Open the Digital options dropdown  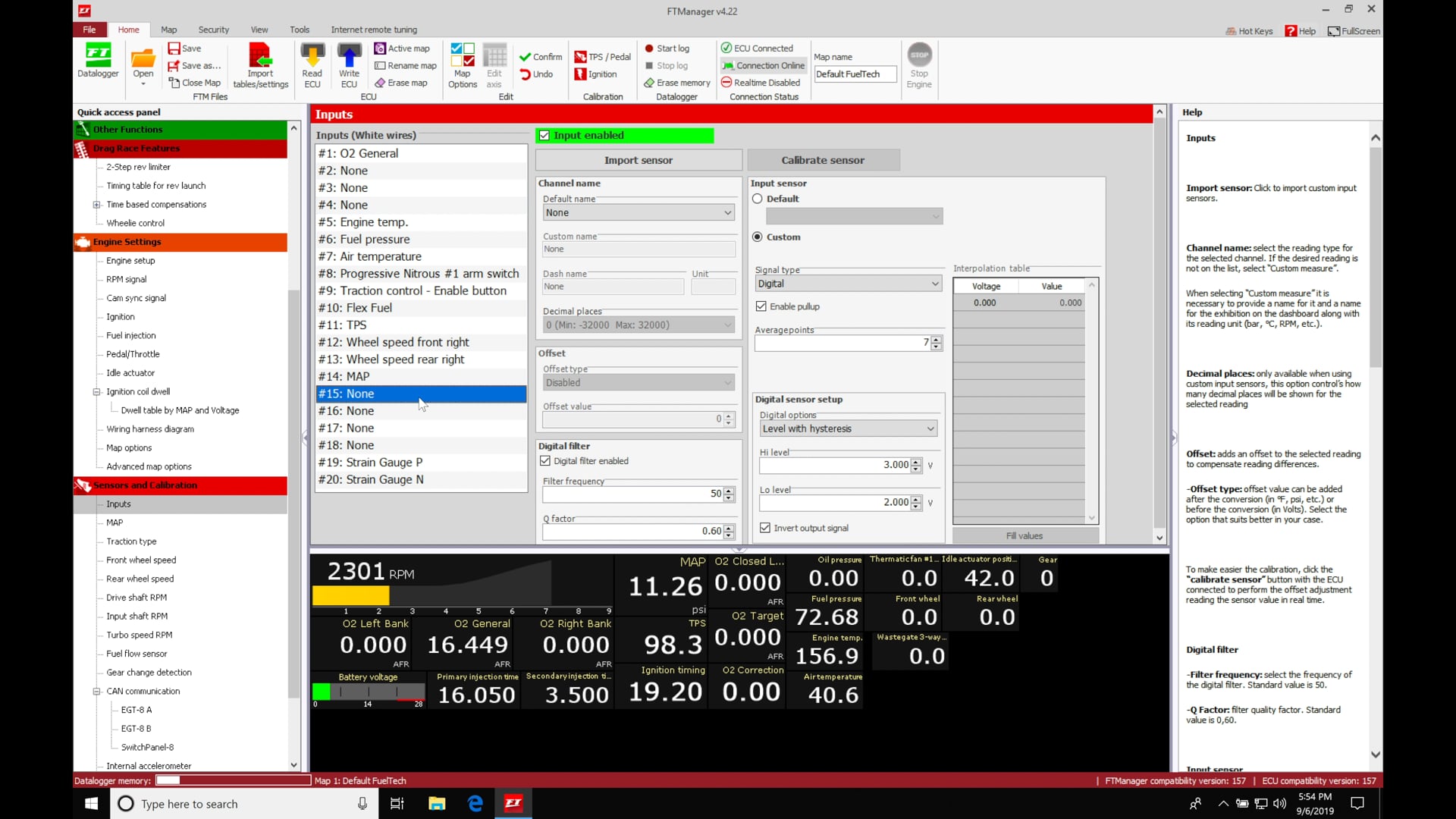(x=848, y=428)
